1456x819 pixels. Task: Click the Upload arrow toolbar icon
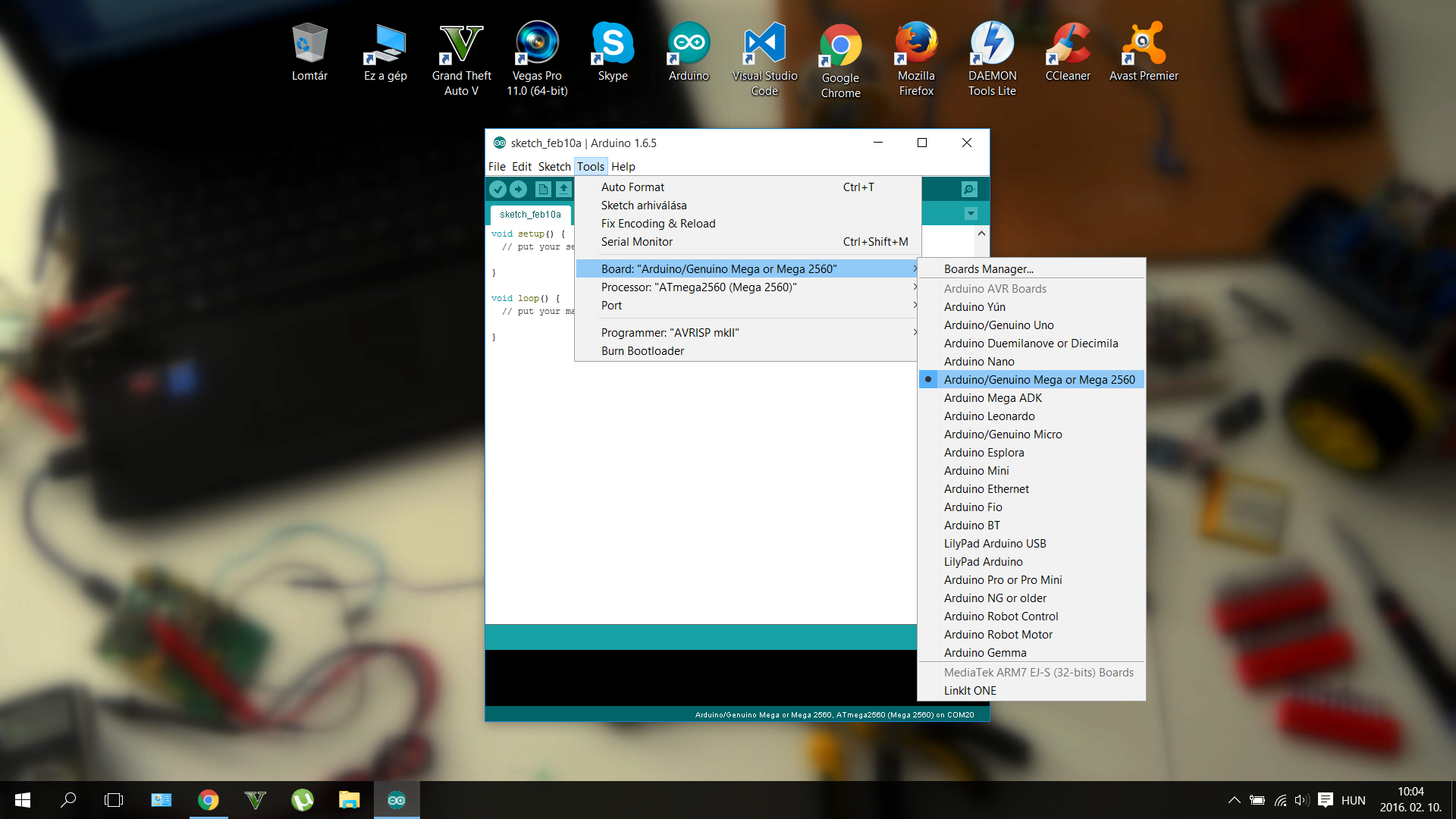pos(519,189)
